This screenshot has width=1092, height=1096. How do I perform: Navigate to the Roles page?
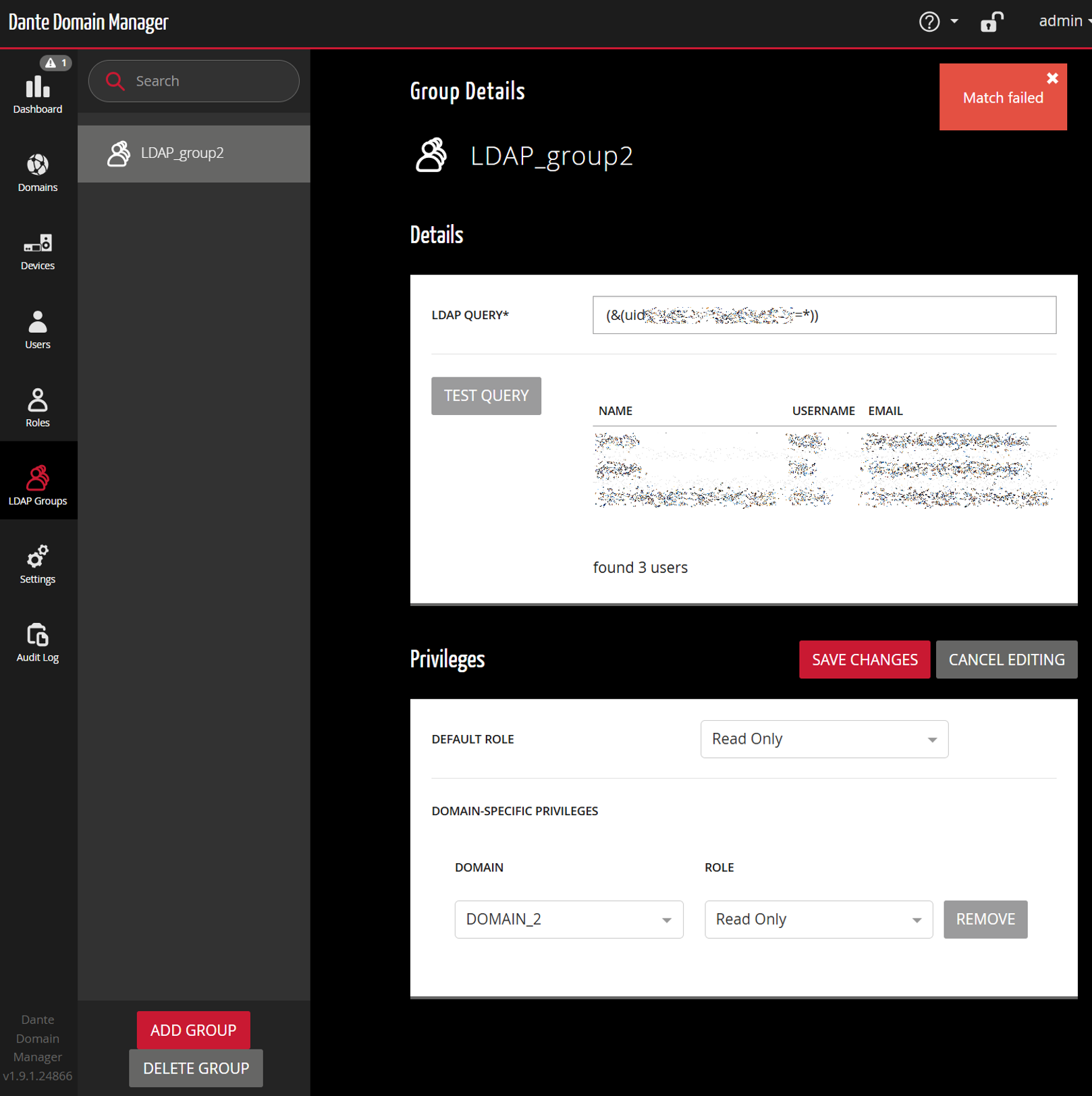pos(38,408)
